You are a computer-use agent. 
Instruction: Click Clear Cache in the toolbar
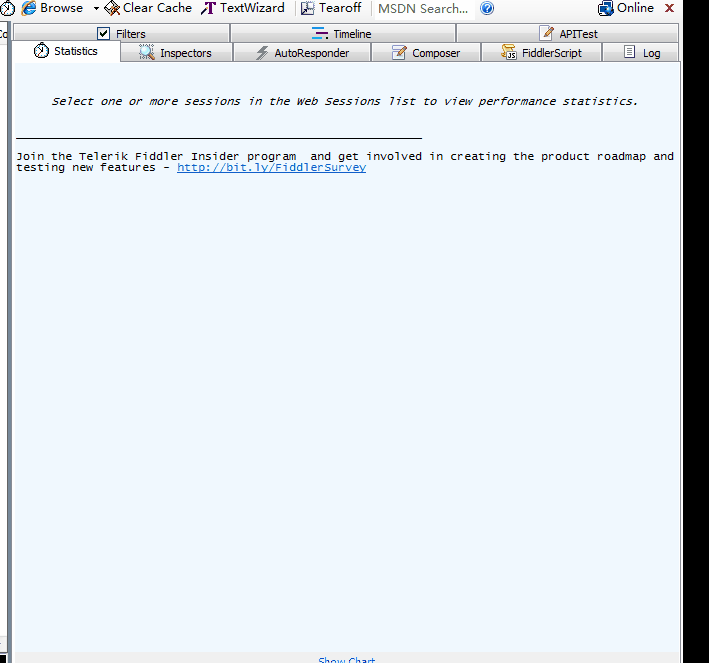pos(148,8)
